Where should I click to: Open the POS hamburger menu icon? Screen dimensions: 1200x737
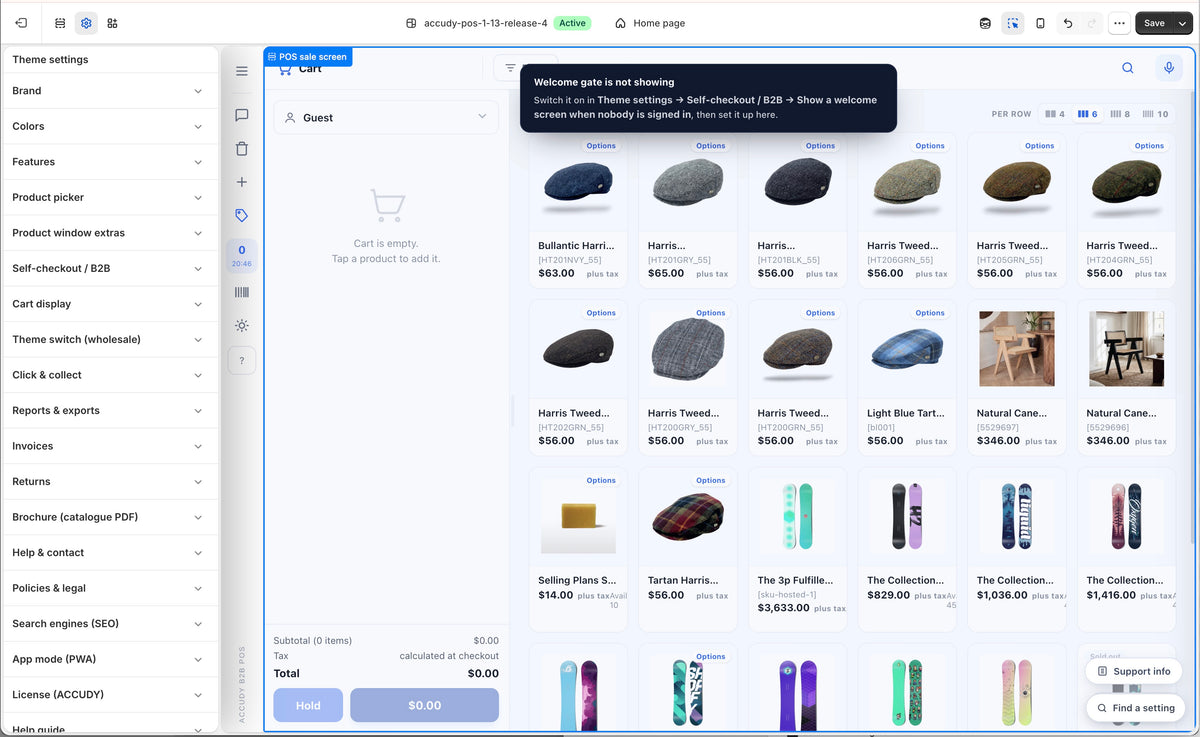coord(242,71)
